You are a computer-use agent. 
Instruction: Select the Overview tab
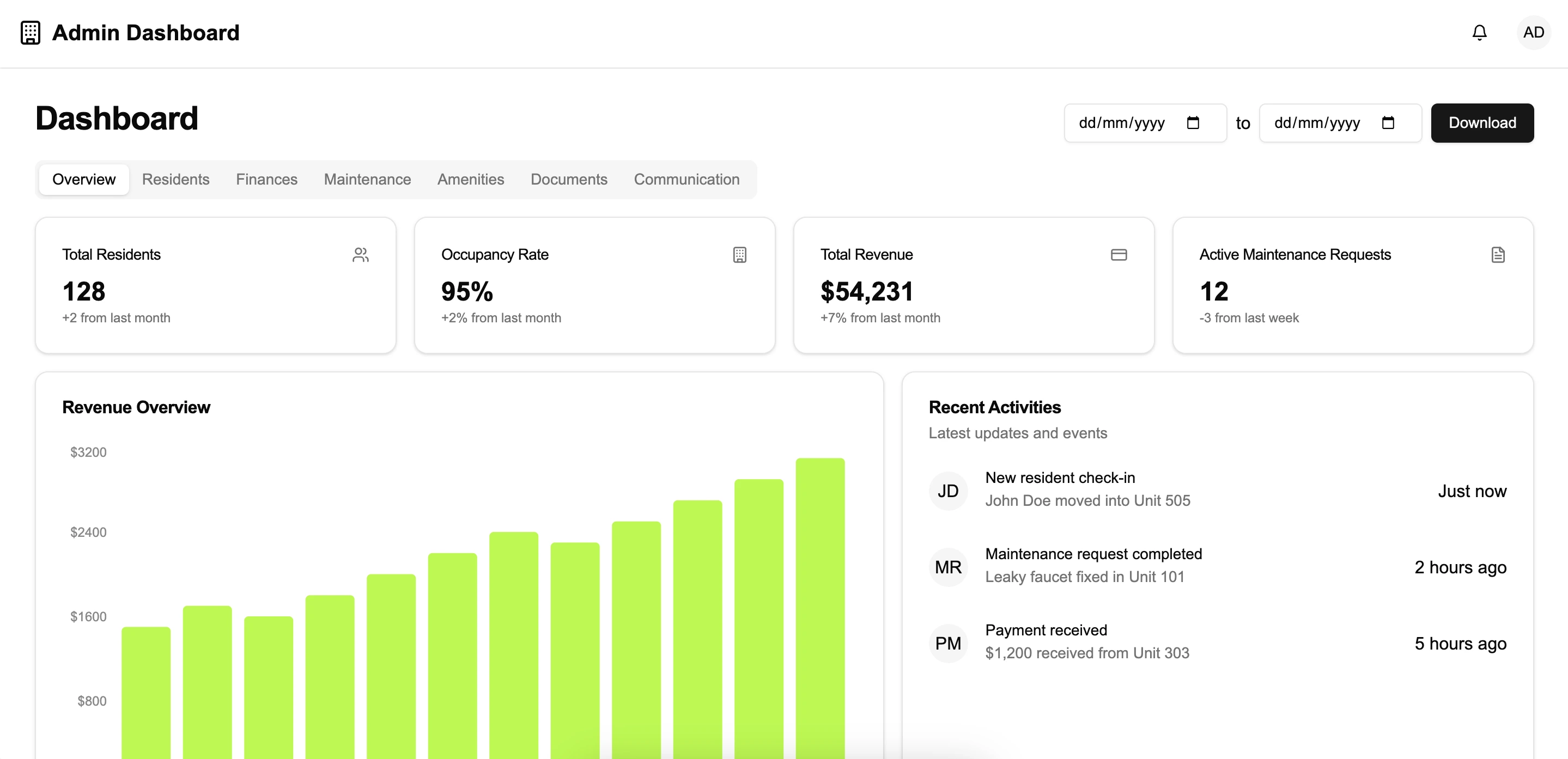click(x=84, y=180)
